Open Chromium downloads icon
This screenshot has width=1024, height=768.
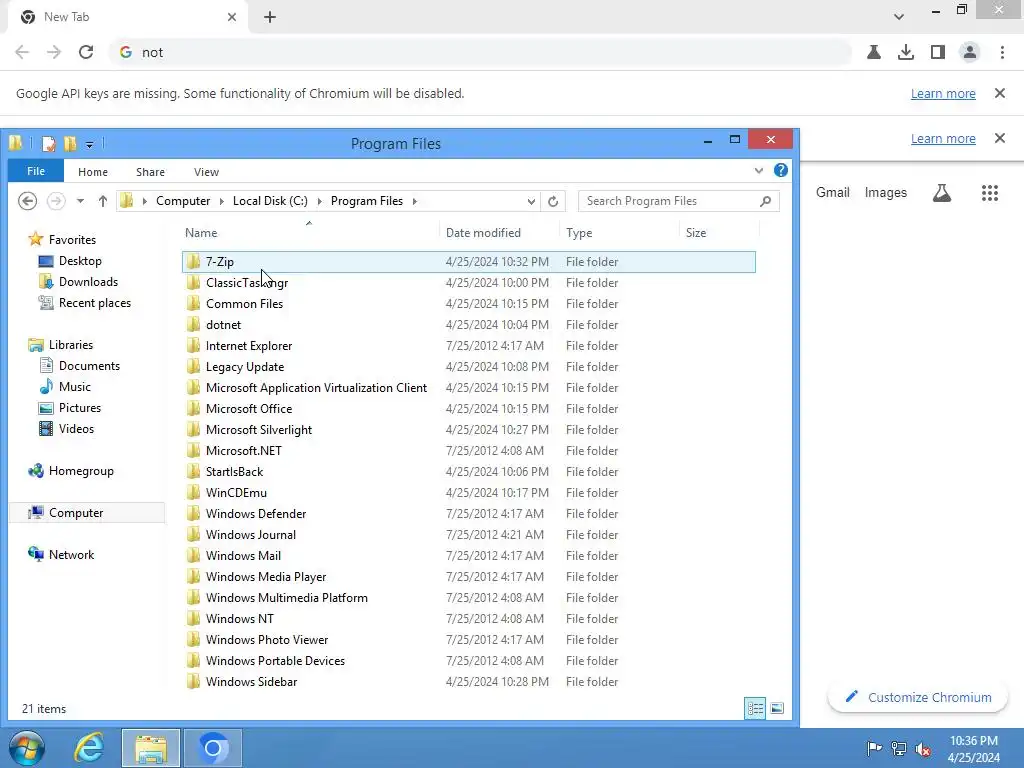pos(906,52)
